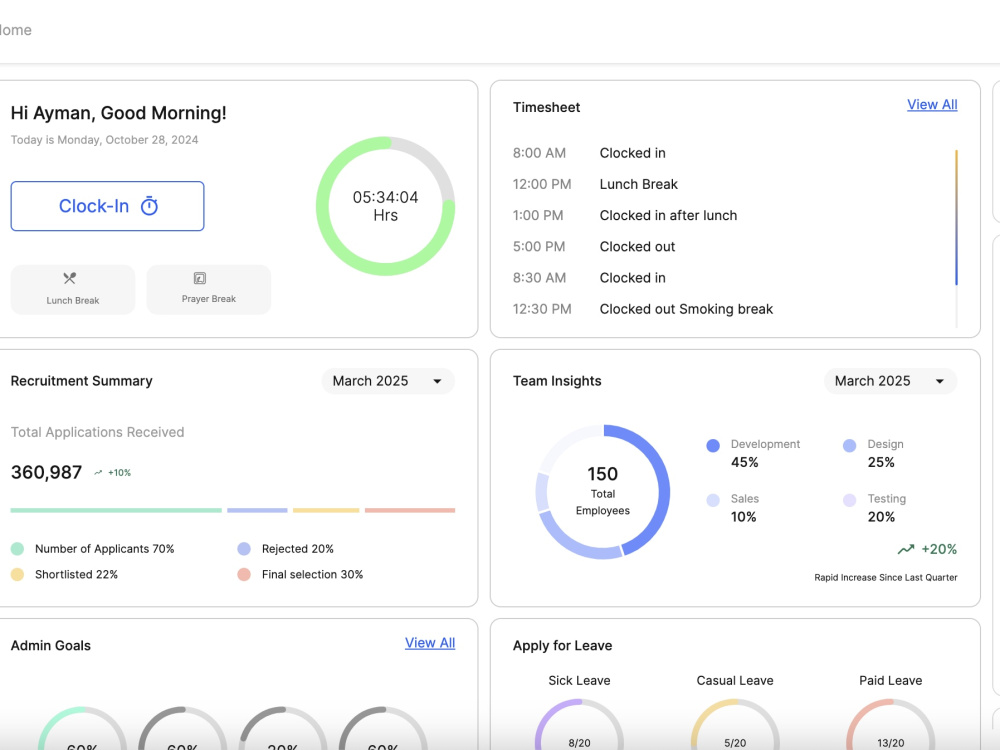Click the 20% Admin Goals progress ring

pyautogui.click(x=283, y=728)
